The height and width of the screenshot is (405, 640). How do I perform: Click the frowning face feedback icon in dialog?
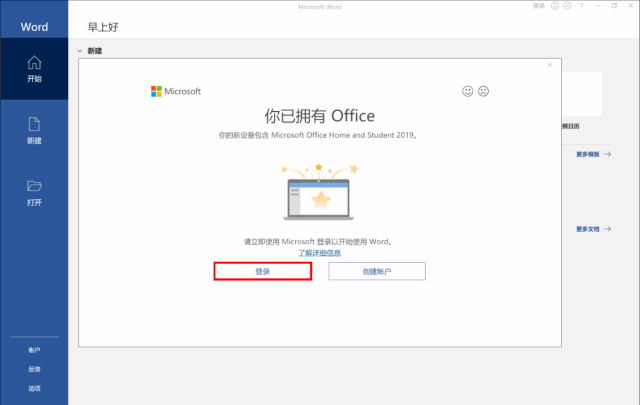(x=483, y=91)
